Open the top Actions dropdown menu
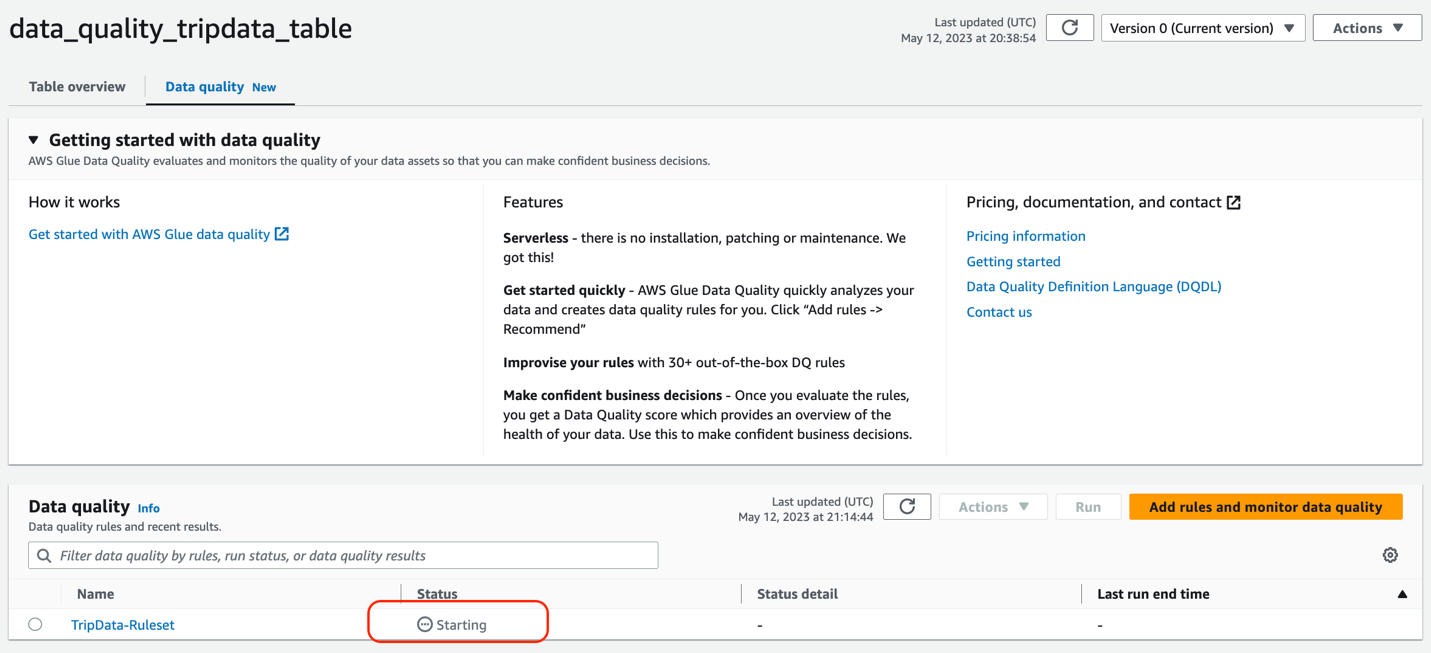The height and width of the screenshot is (653, 1431). click(1366, 28)
